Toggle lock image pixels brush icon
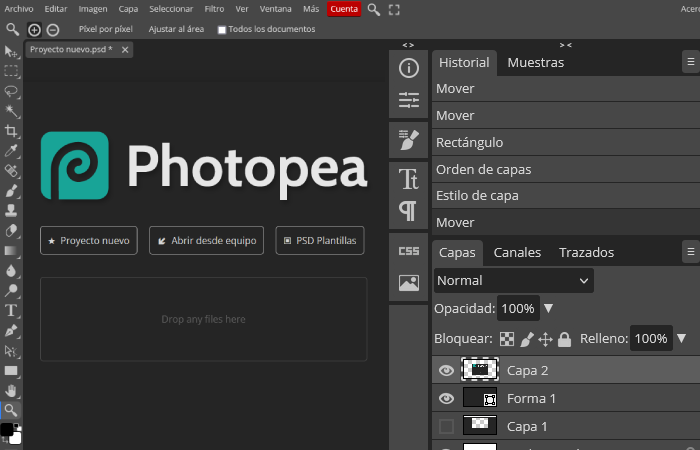The image size is (700, 450). (527, 339)
